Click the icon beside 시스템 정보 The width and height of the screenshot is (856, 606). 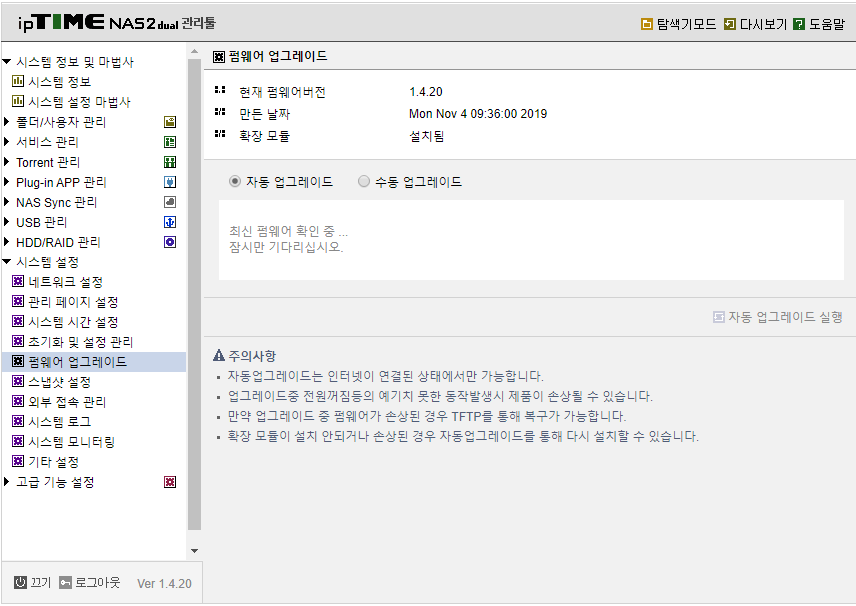point(18,82)
